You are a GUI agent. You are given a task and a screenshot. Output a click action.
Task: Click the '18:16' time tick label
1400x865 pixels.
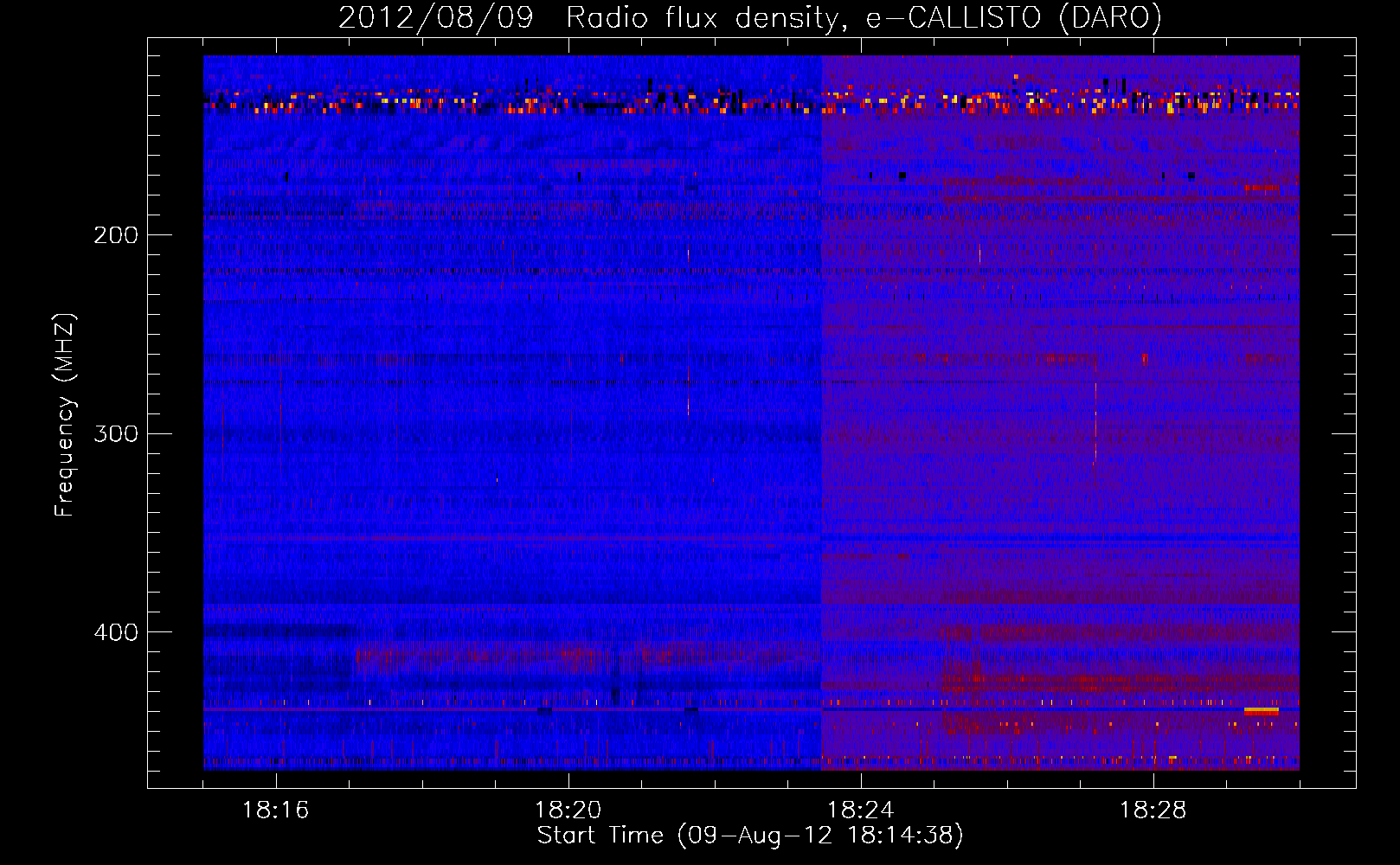pyautogui.click(x=276, y=811)
